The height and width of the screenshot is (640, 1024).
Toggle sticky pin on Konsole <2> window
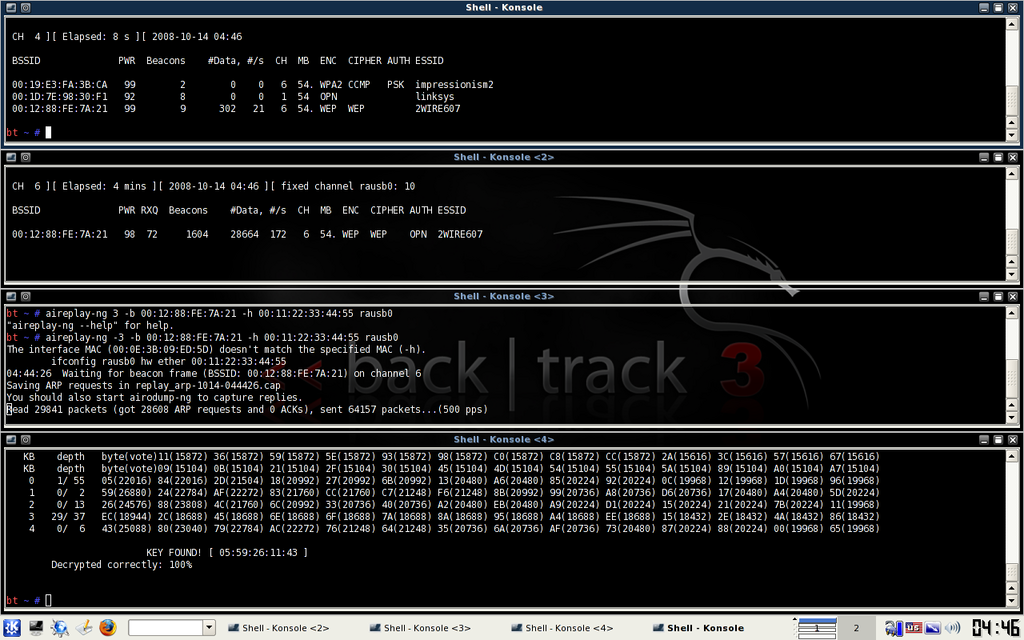click(25, 157)
